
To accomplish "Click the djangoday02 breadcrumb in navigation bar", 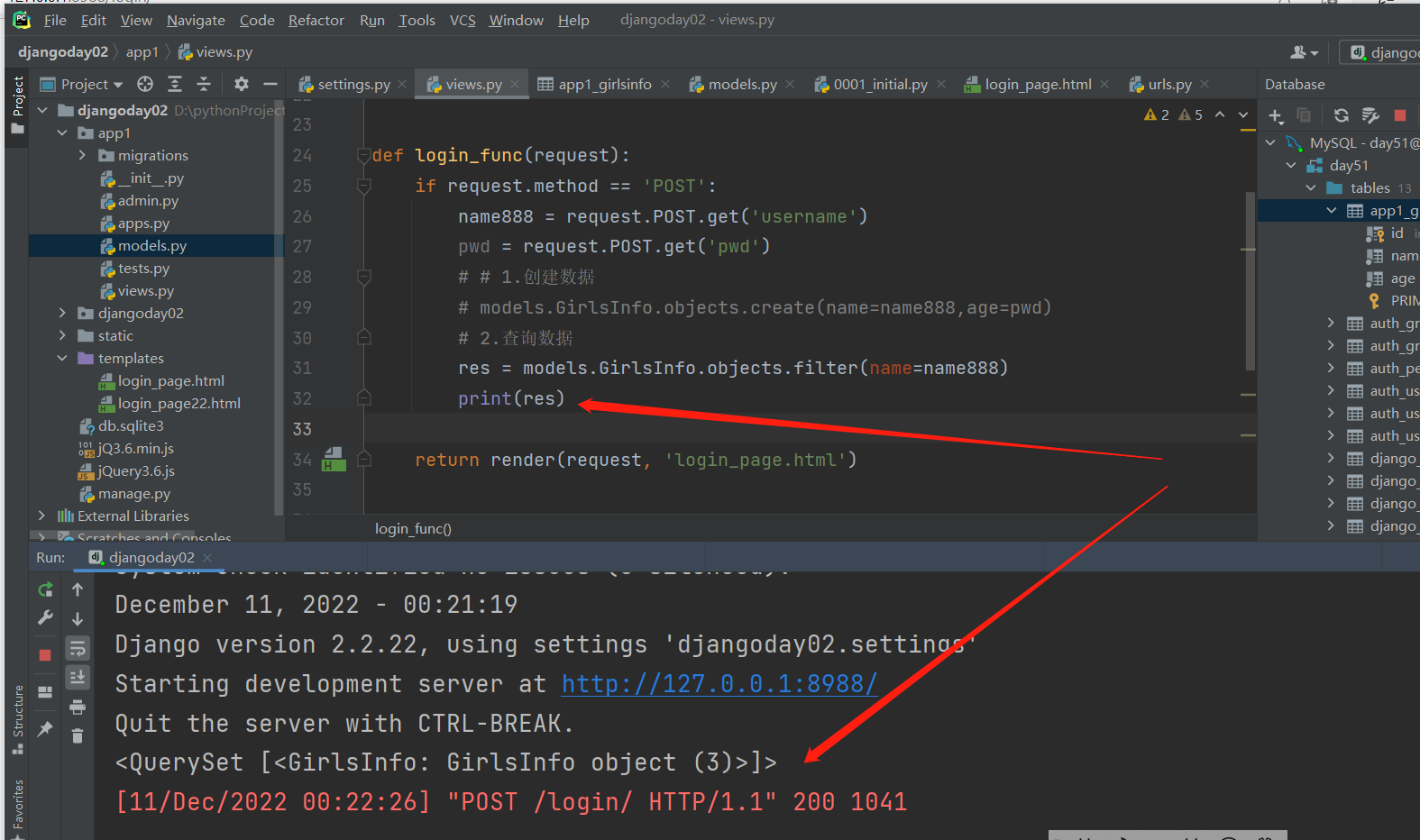I will (63, 52).
